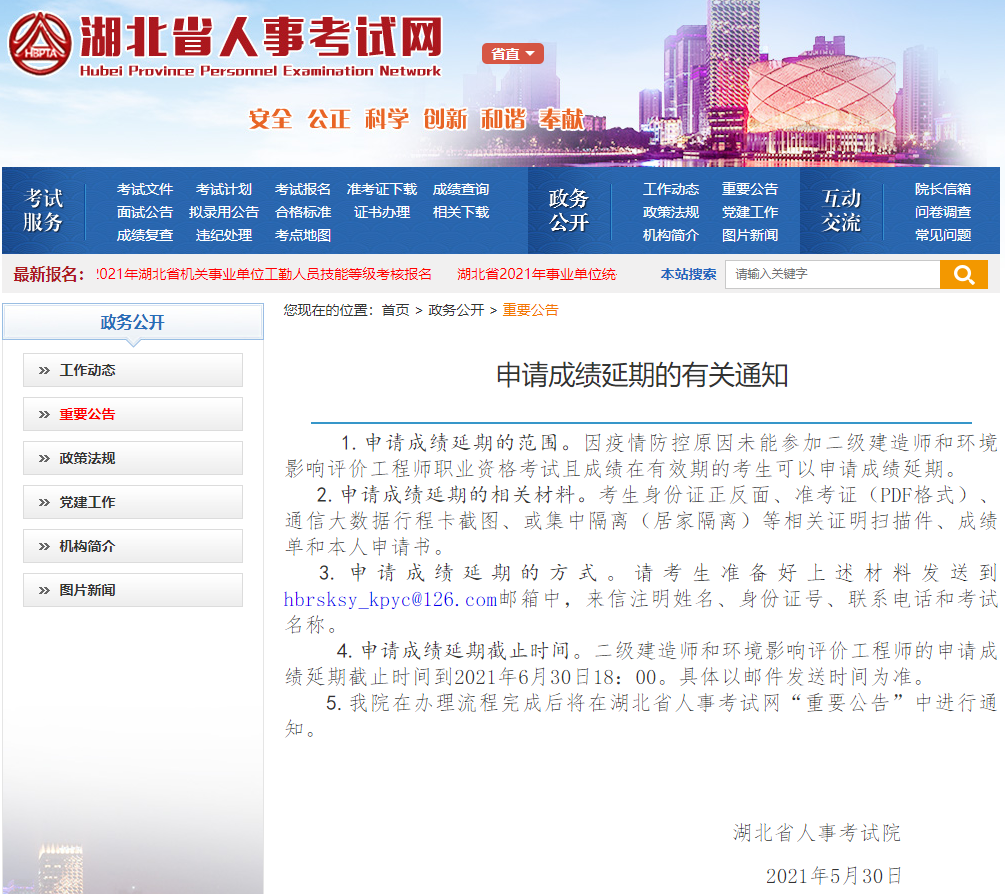Click the HBPTA site logo
Screen dimensions: 1005x894
[41, 44]
